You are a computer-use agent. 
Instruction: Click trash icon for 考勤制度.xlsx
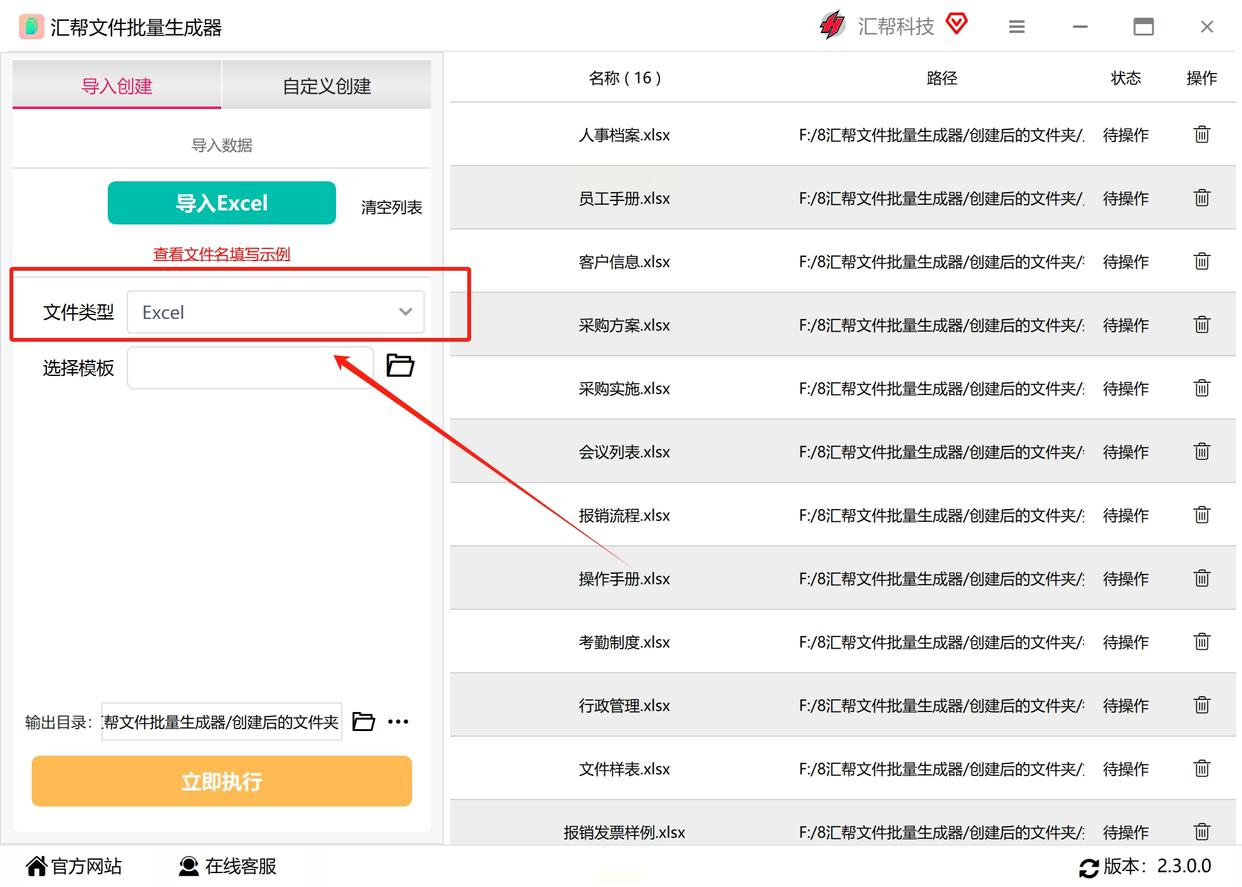1202,641
